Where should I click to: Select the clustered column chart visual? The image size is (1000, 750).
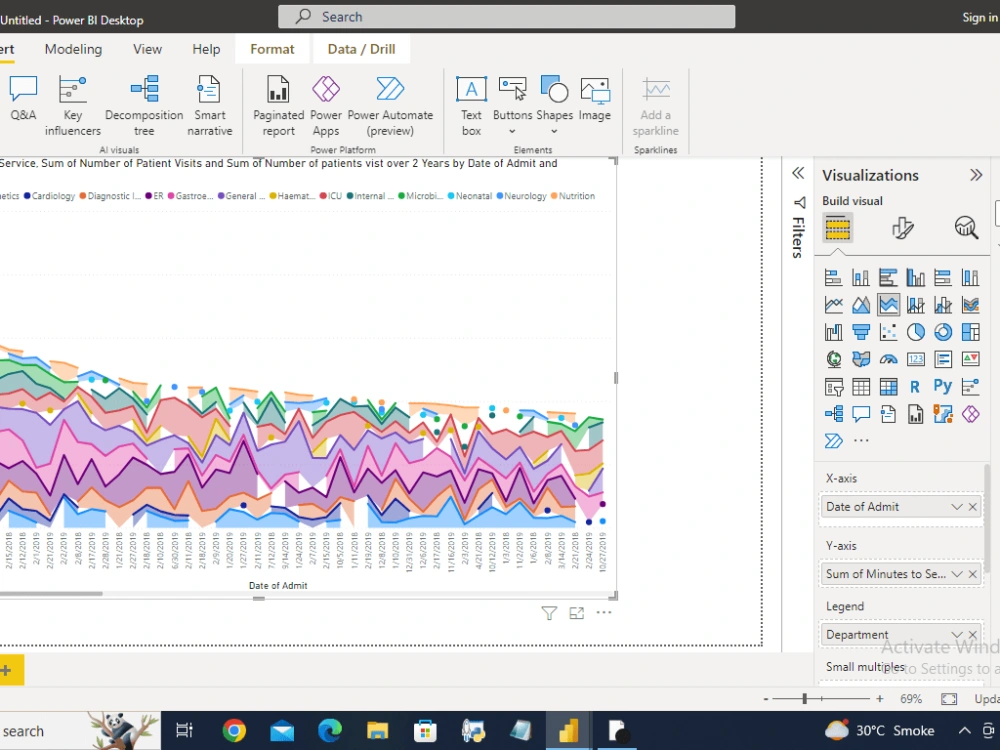tap(915, 277)
